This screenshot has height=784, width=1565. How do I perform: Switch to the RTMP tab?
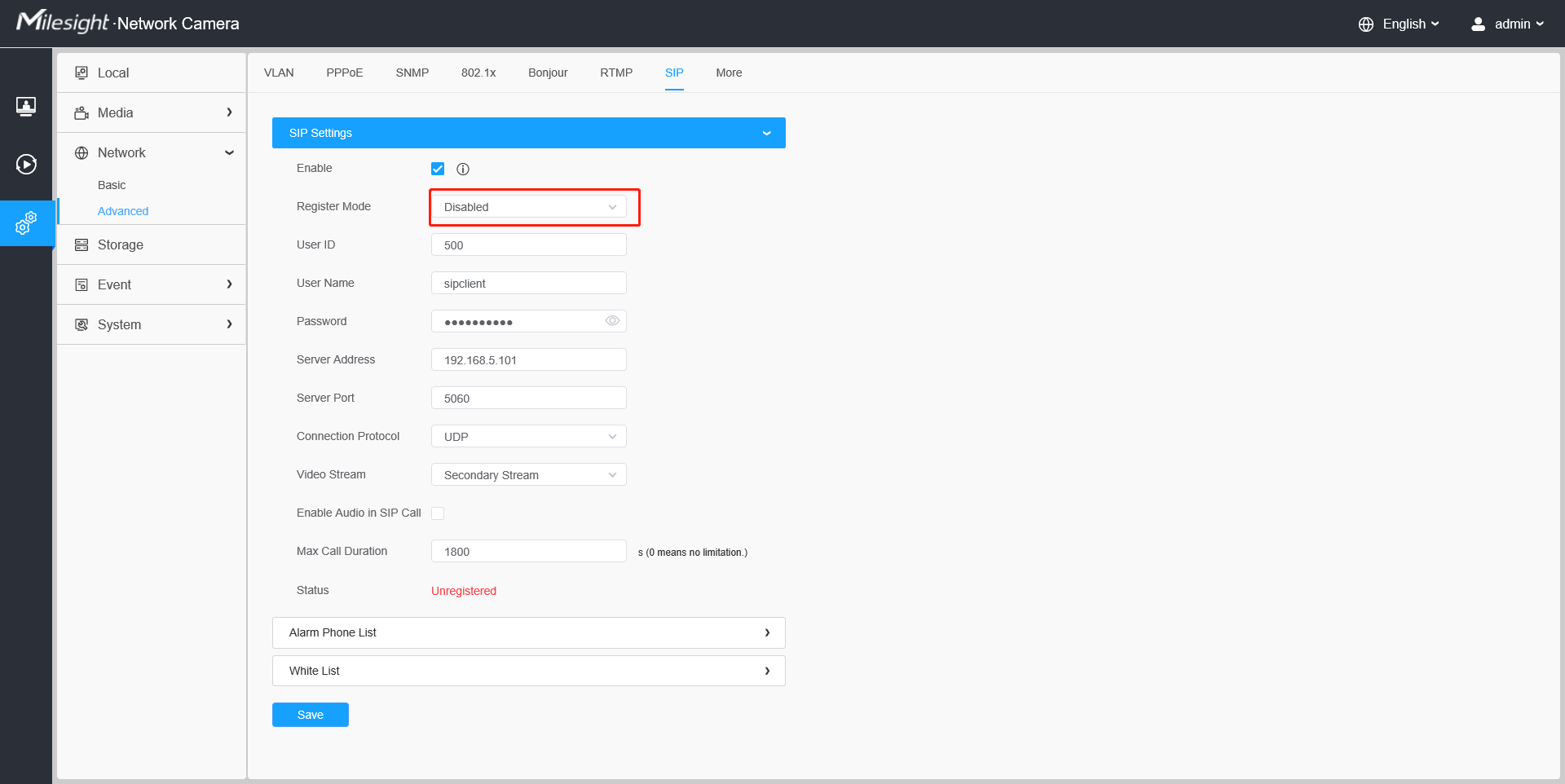tap(616, 73)
